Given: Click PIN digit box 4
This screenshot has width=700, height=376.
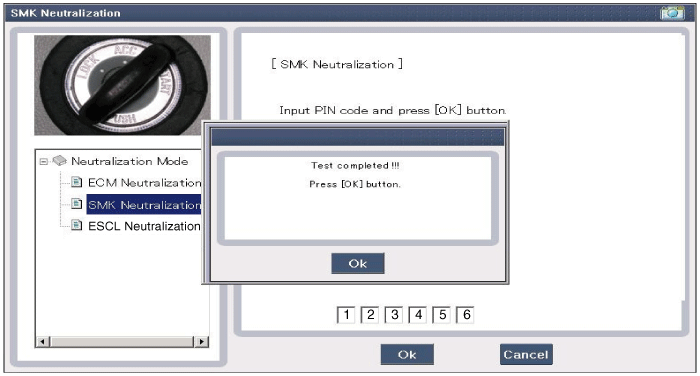Looking at the screenshot, I should pyautogui.click(x=418, y=315).
